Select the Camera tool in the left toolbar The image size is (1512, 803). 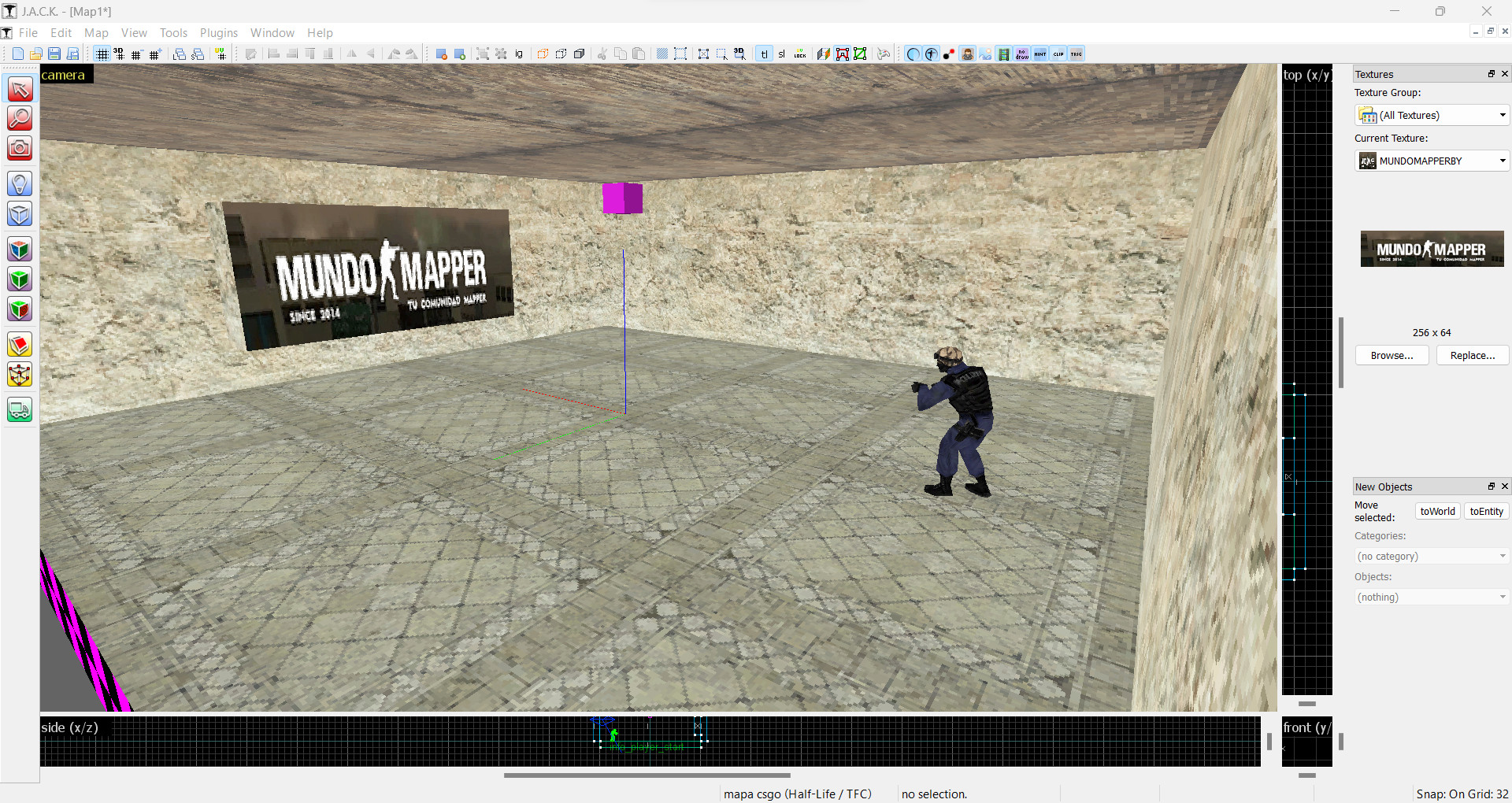pos(19,148)
